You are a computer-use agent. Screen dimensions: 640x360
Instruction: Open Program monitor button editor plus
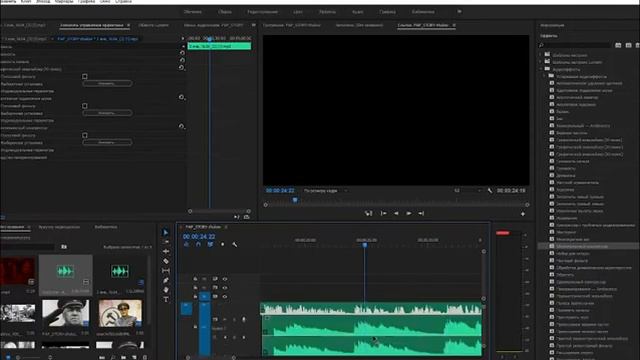click(523, 213)
